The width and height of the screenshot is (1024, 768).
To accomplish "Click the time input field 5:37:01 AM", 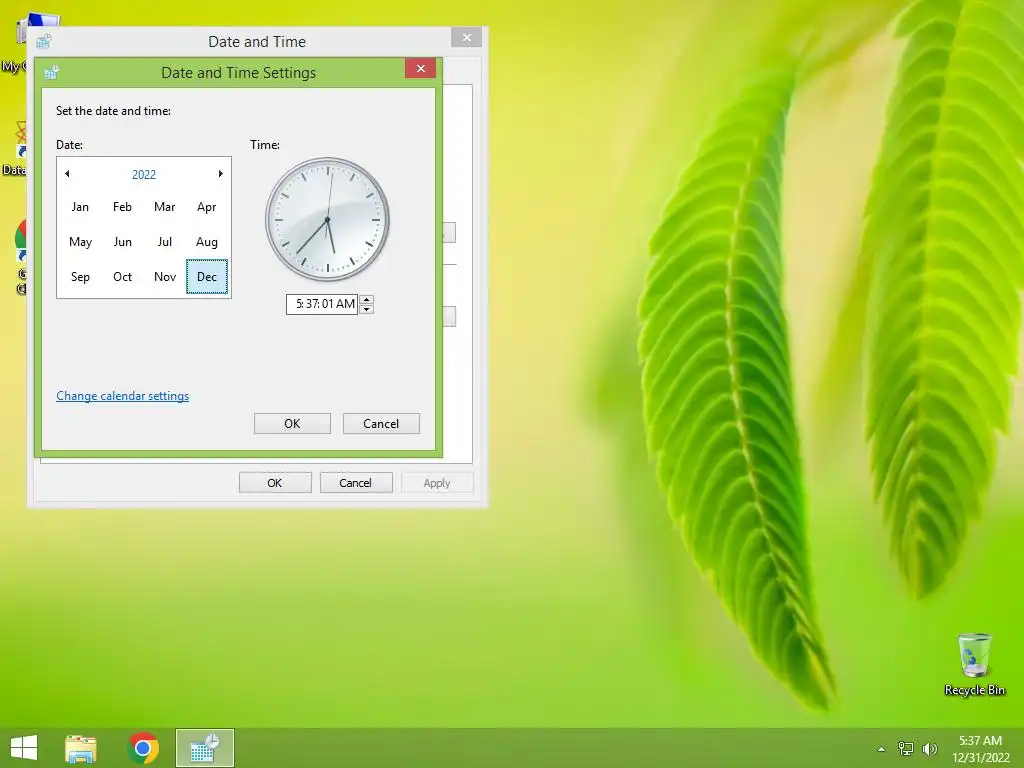I will 322,304.
